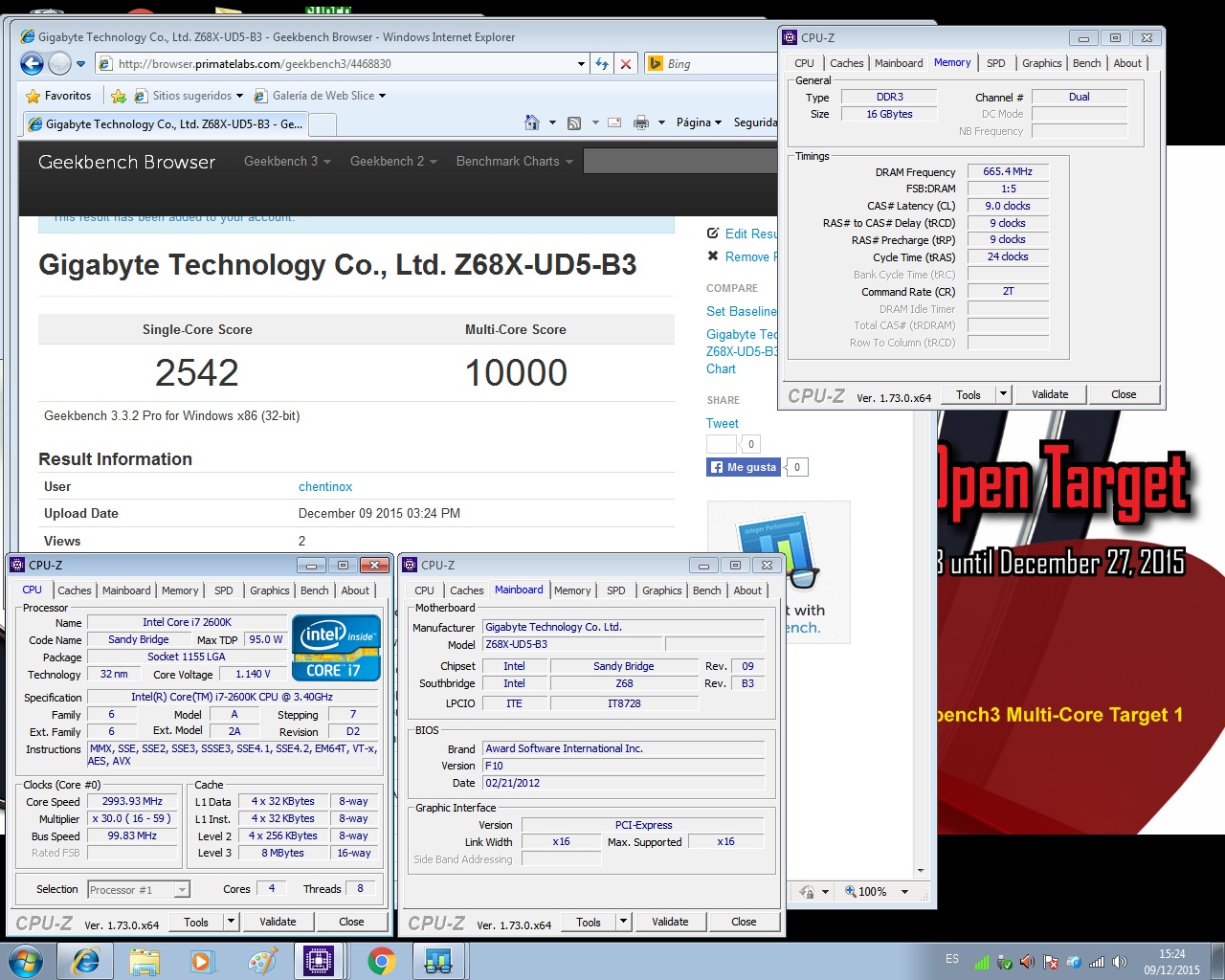
Task: Expand the Geekbench 3 menu
Action: [x=287, y=162]
